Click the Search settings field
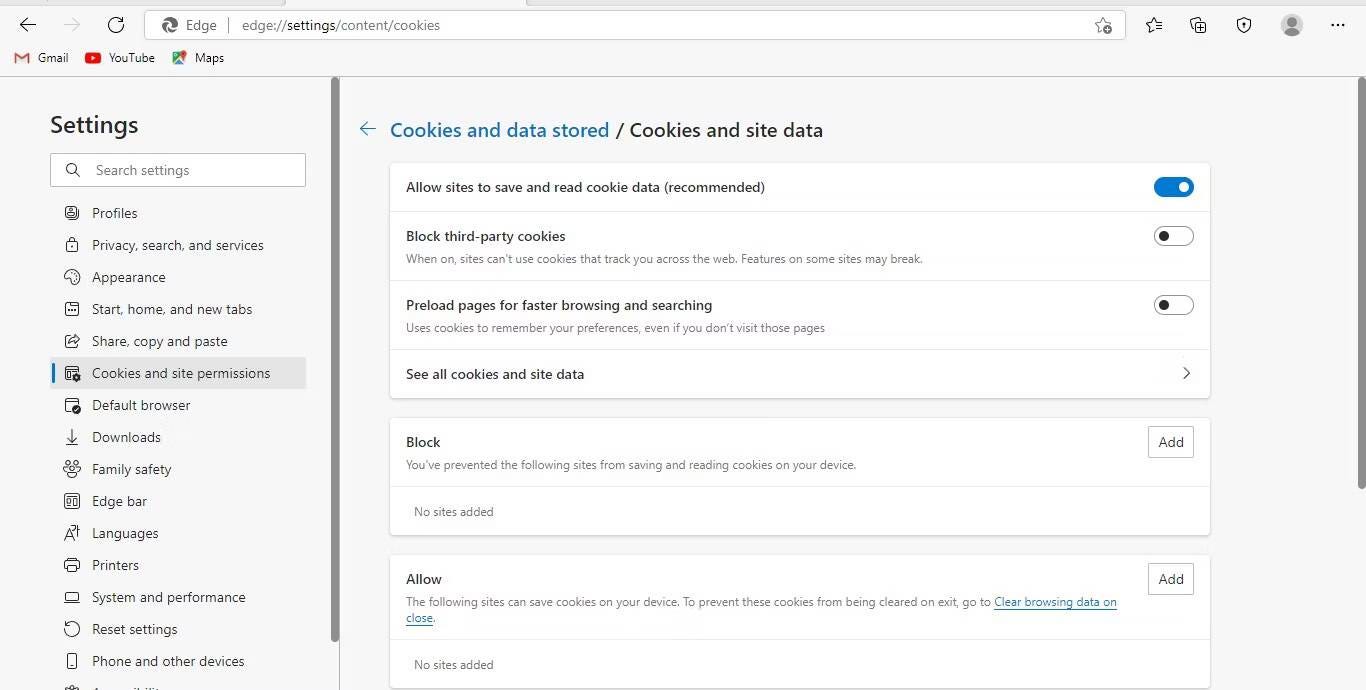The image size is (1366, 690). [x=177, y=169]
